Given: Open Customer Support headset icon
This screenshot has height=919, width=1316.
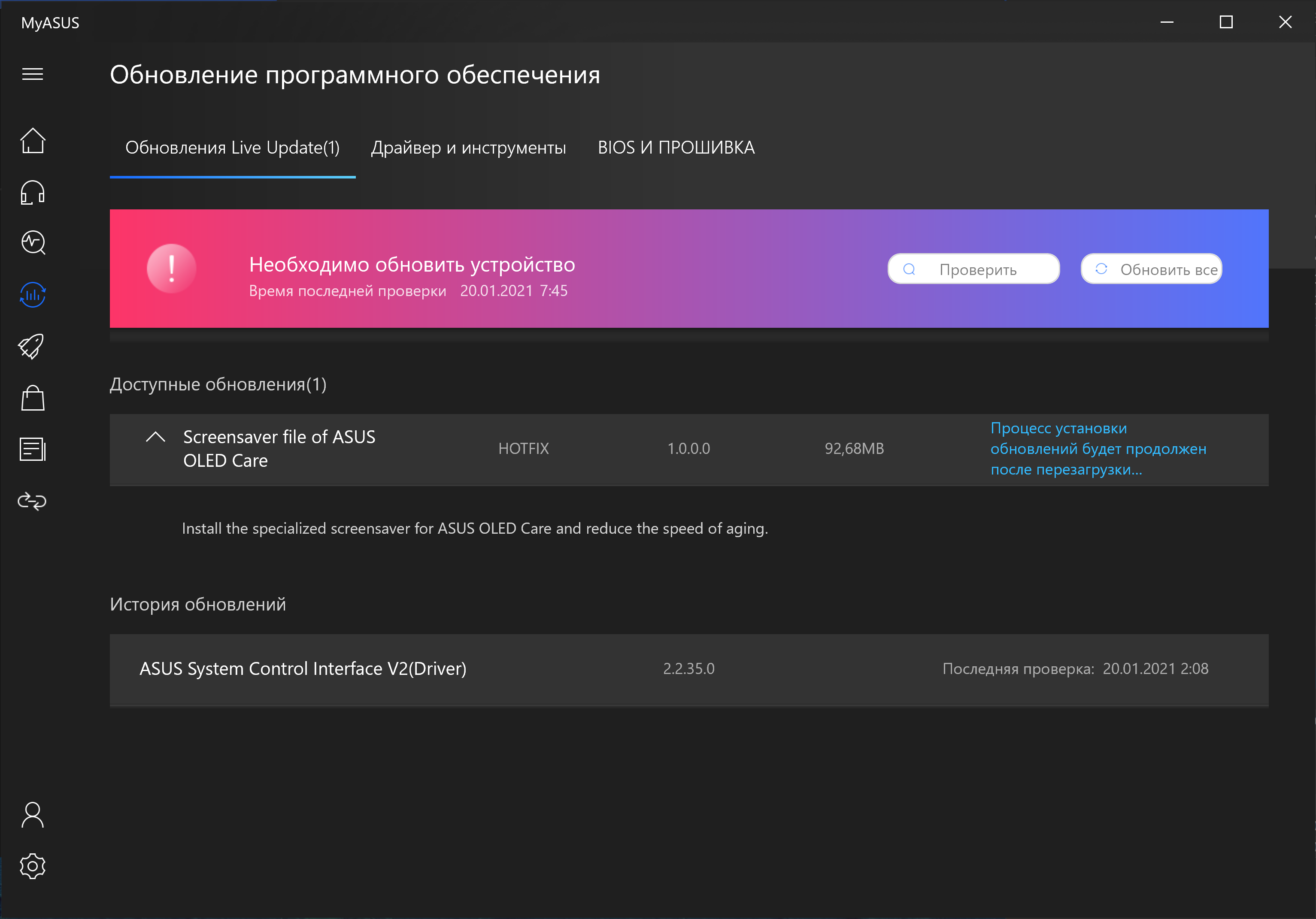Looking at the screenshot, I should coord(33,193).
